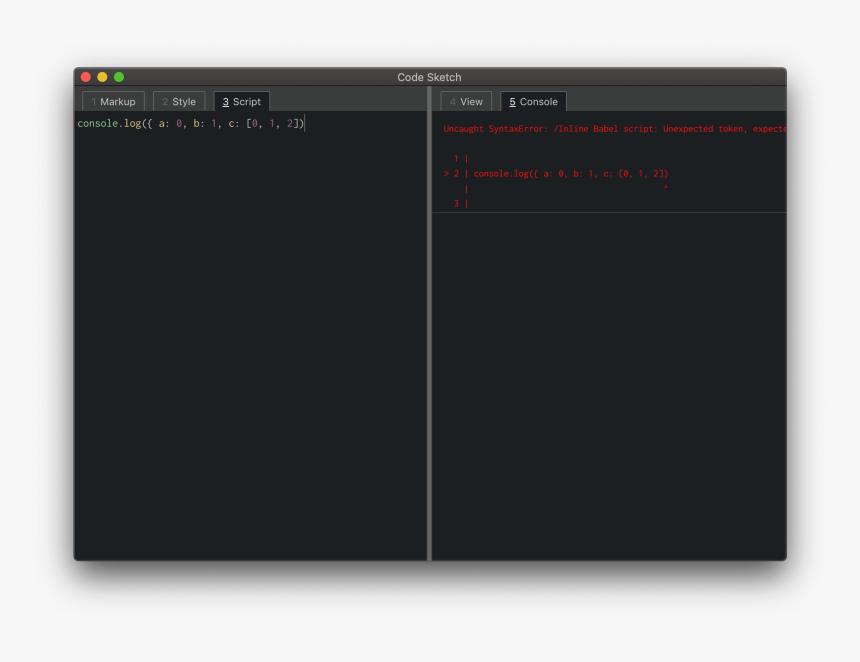
Task: Click the array literal [0, 1, 2]
Action: tap(274, 123)
